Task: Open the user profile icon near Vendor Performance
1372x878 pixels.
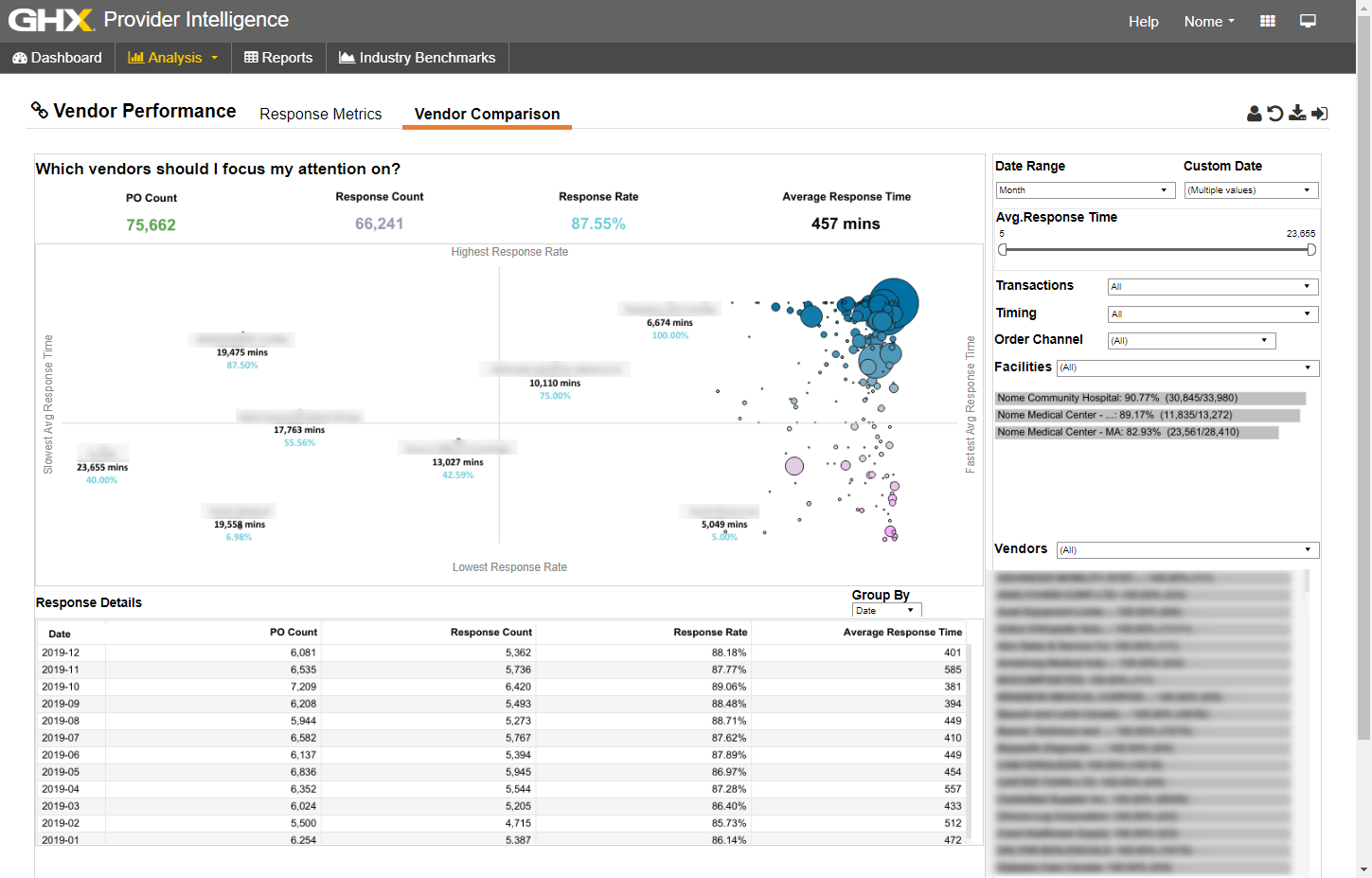Action: tap(1255, 113)
